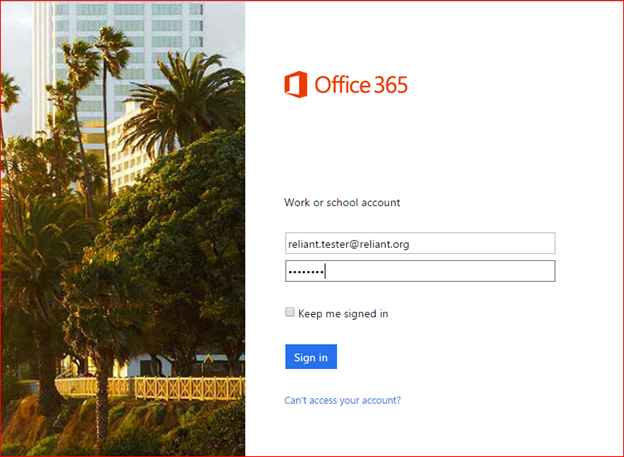Click the blank white area below the account link
Image resolution: width=624 pixels, height=457 pixels.
click(430, 430)
